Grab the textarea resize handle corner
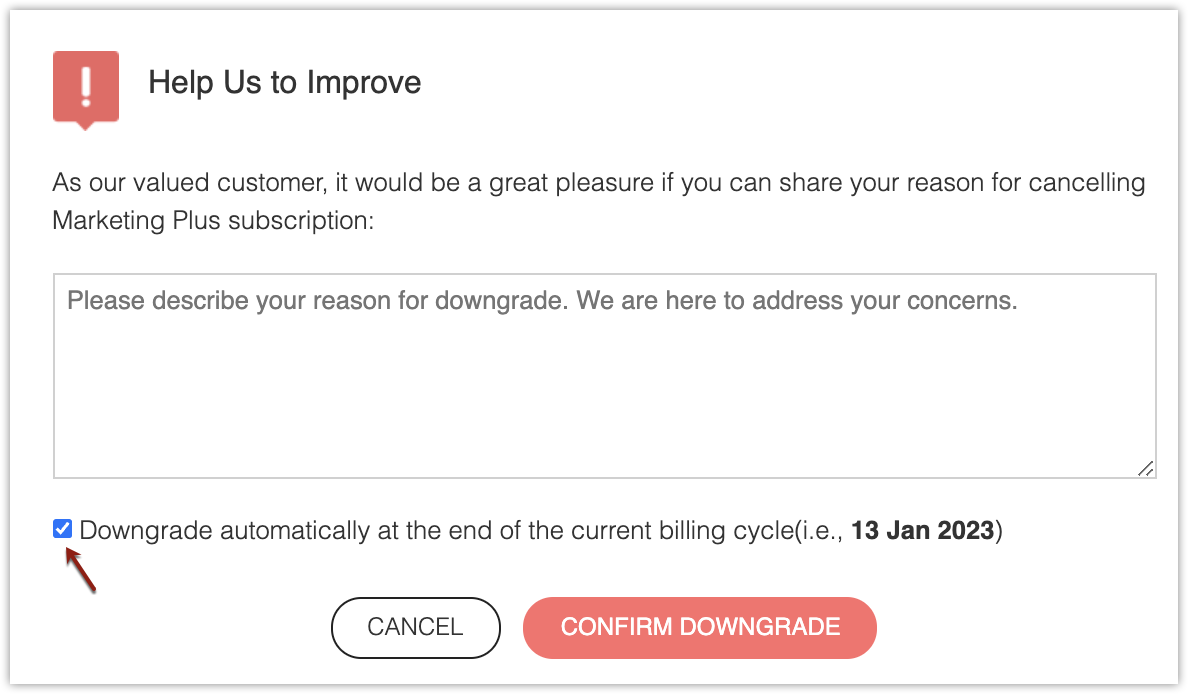Viewport: 1188px width, 694px height. 1145,468
